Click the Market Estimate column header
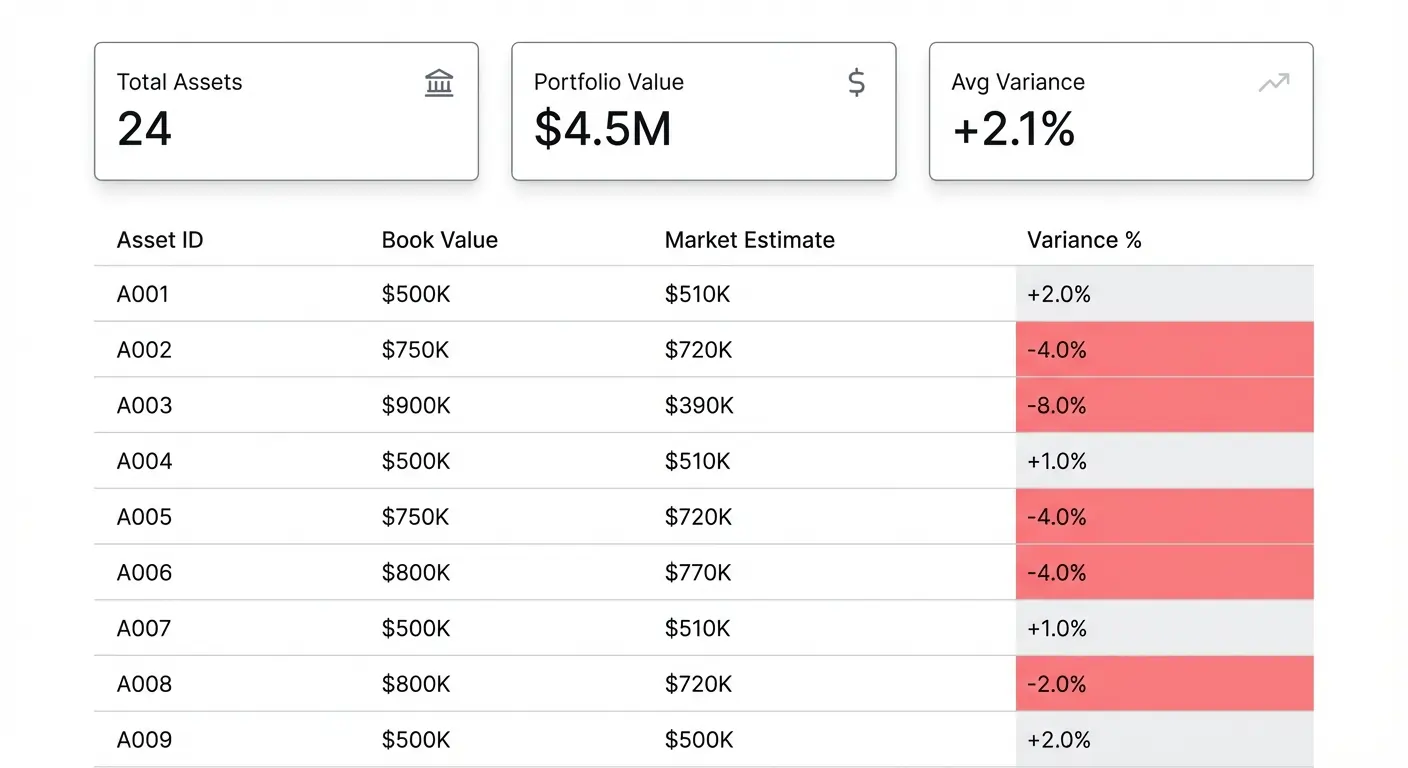The width and height of the screenshot is (1408, 768). [x=749, y=240]
